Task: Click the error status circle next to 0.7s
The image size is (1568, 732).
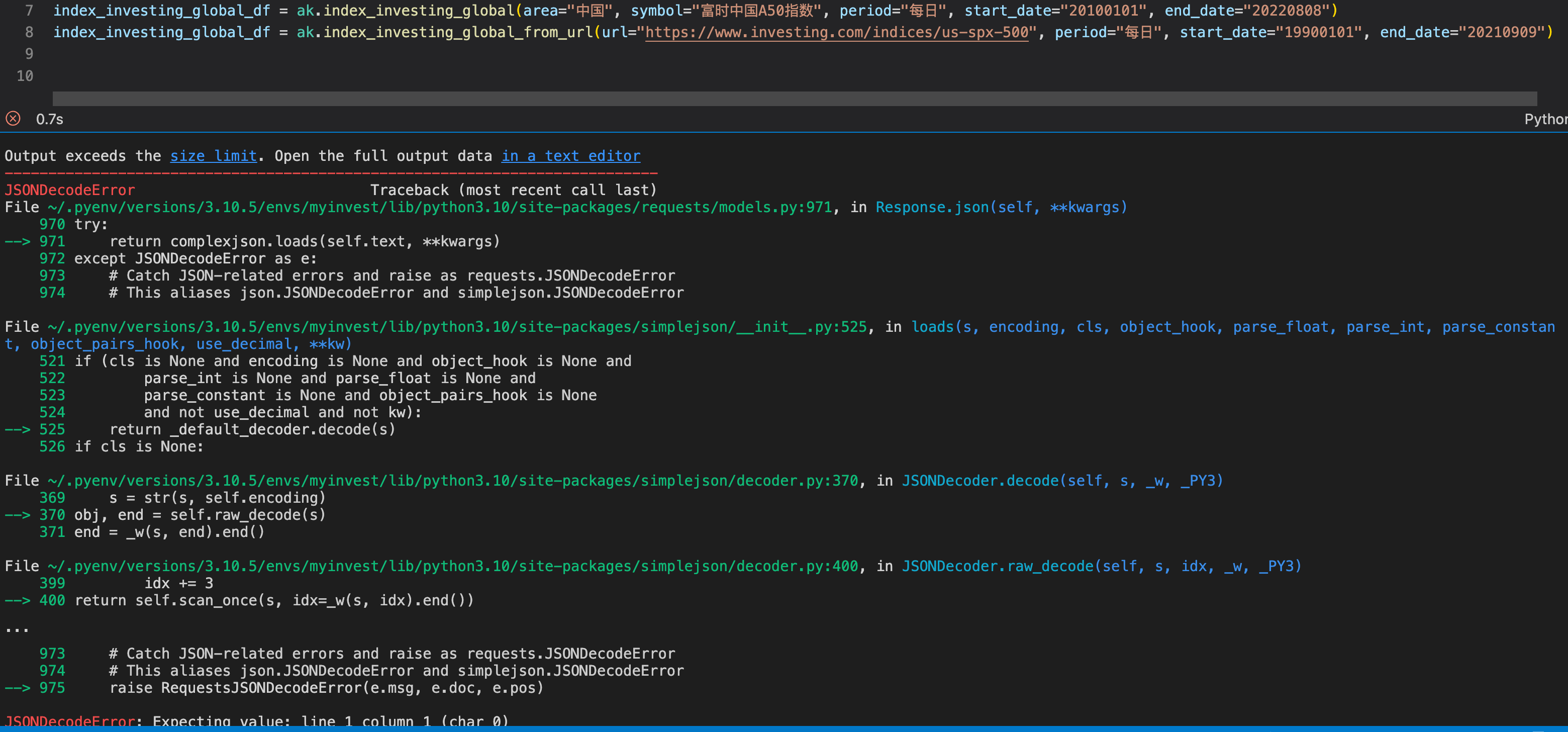Action: (x=13, y=118)
